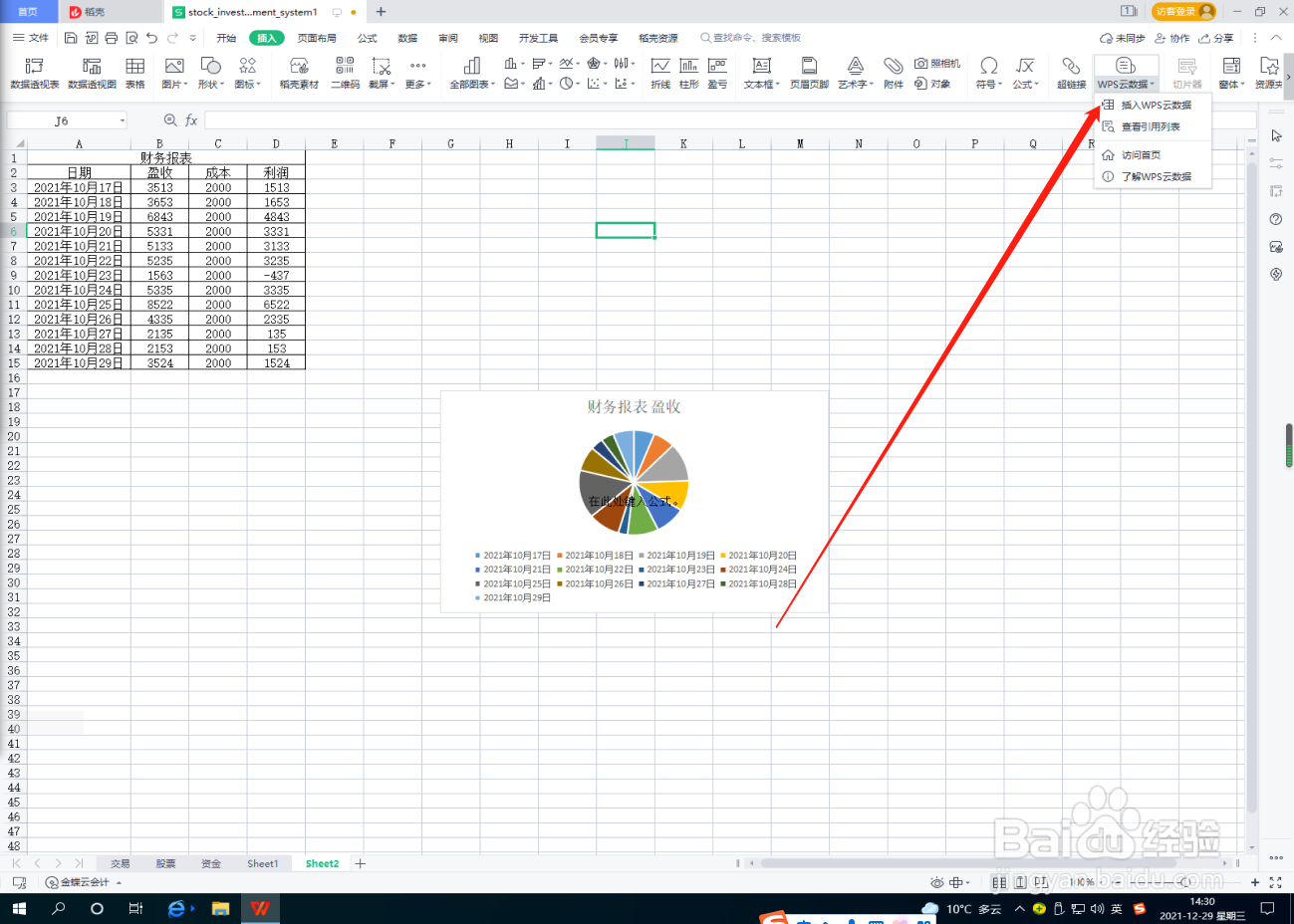The image size is (1294, 924).
Task: Click the print icon in quick access toolbar
Action: pyautogui.click(x=112, y=38)
